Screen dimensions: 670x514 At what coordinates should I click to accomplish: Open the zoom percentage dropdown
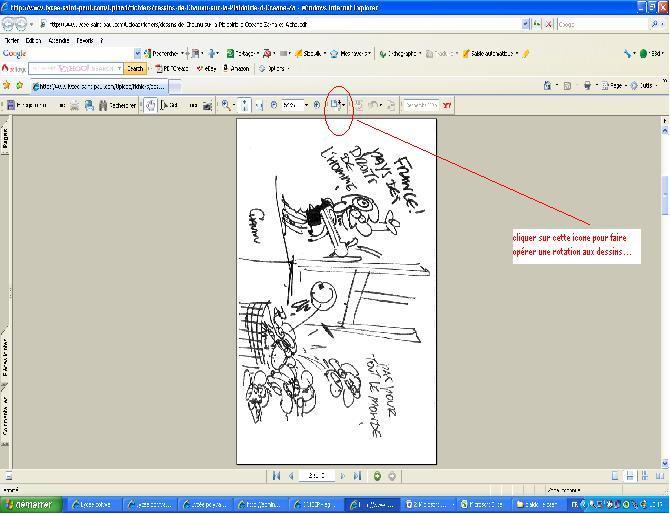306,105
